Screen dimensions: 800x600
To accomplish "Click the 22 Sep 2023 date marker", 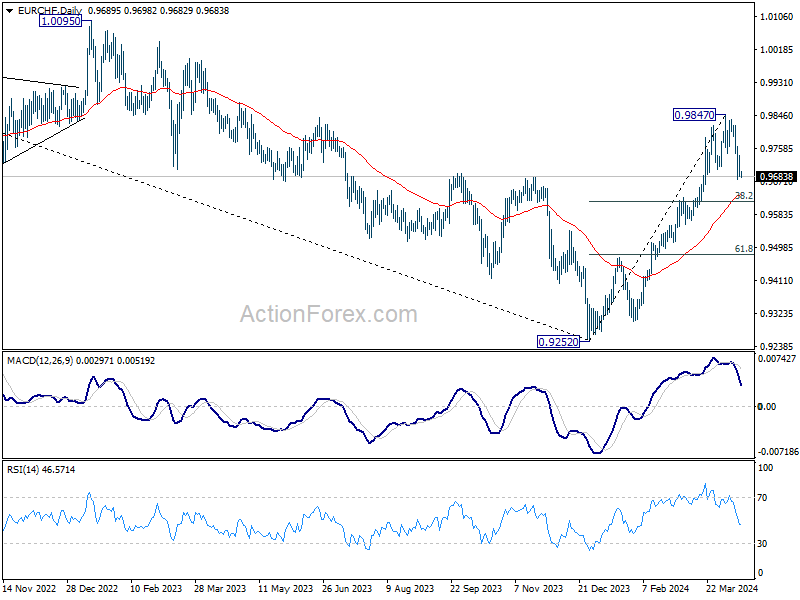I will (476, 588).
